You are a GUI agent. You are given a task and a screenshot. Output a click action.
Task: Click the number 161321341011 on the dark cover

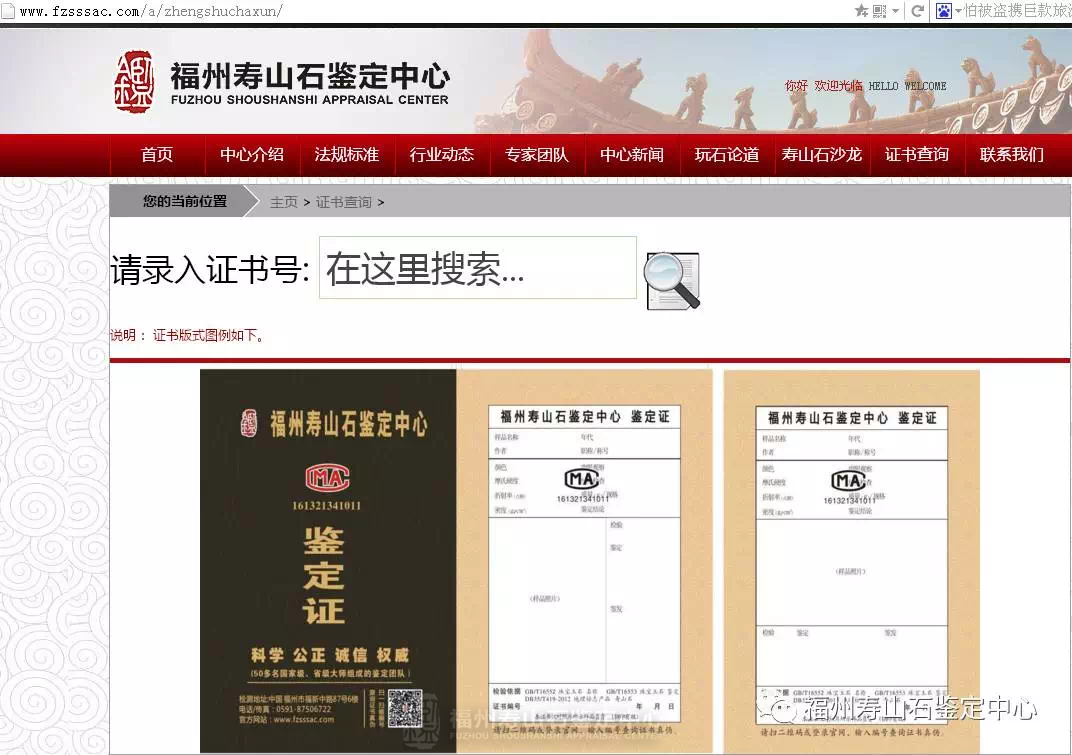point(327,505)
